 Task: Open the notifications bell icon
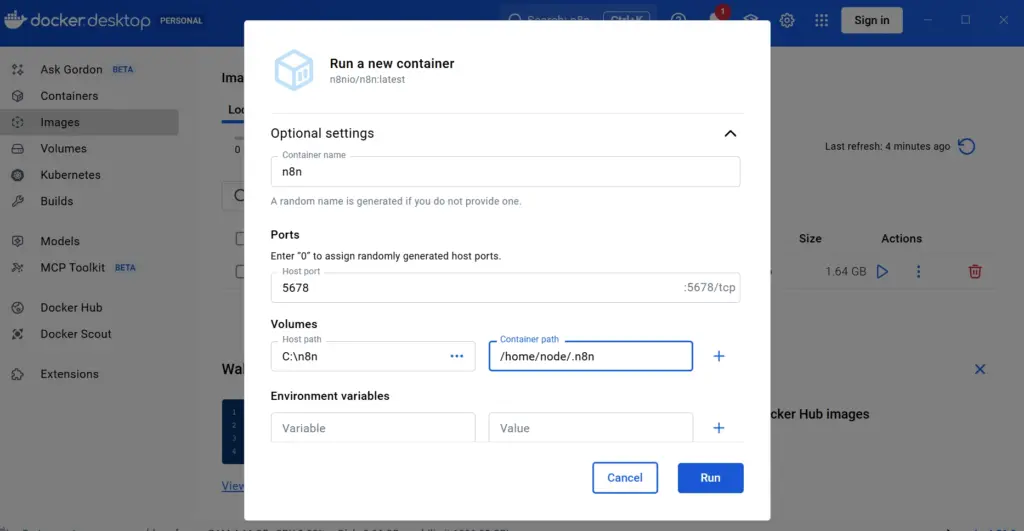[x=716, y=20]
